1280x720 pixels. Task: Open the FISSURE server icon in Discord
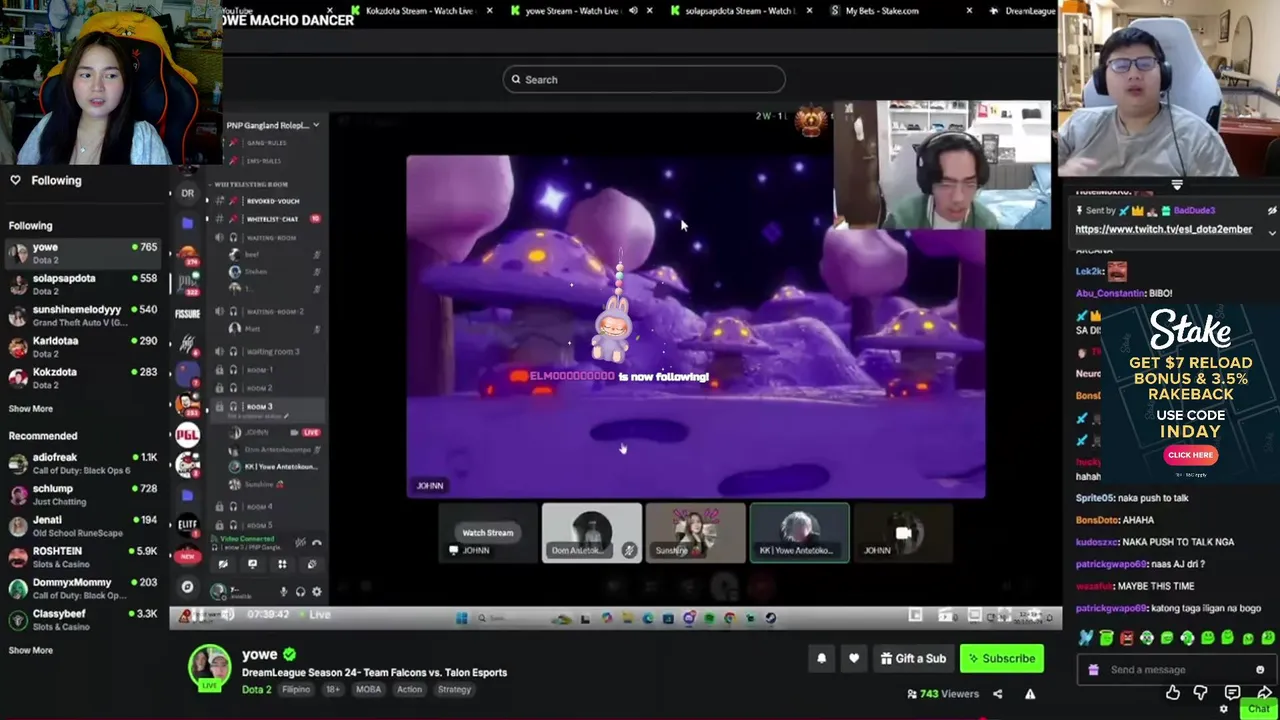tap(187, 314)
